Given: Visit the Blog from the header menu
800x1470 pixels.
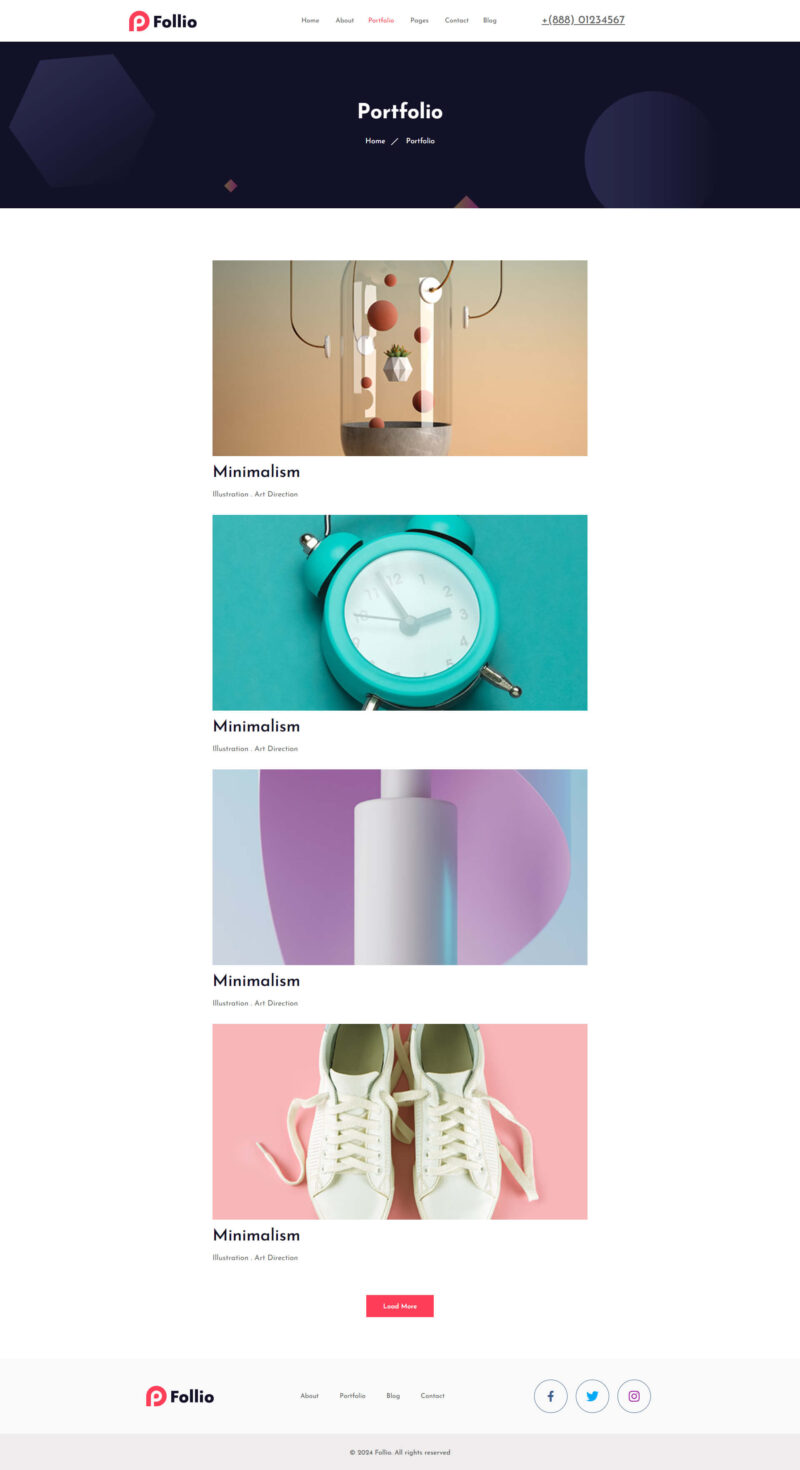Looking at the screenshot, I should (489, 20).
